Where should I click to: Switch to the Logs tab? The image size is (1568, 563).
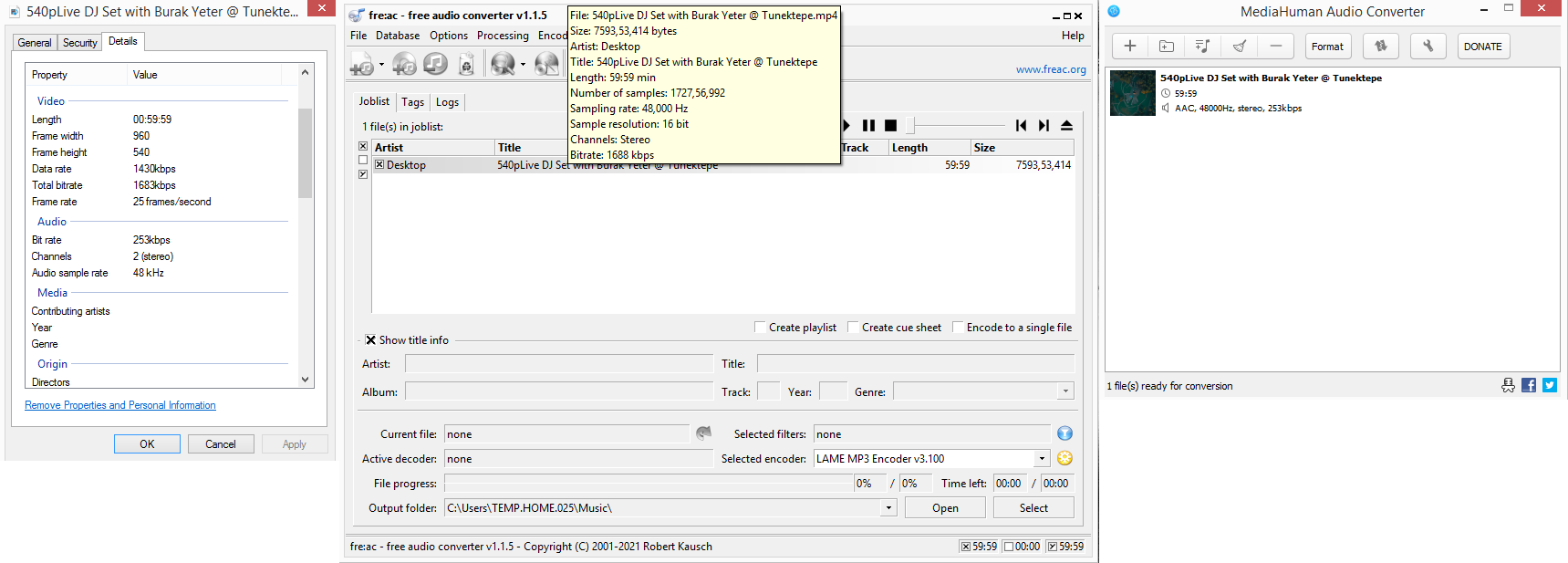coord(448,102)
